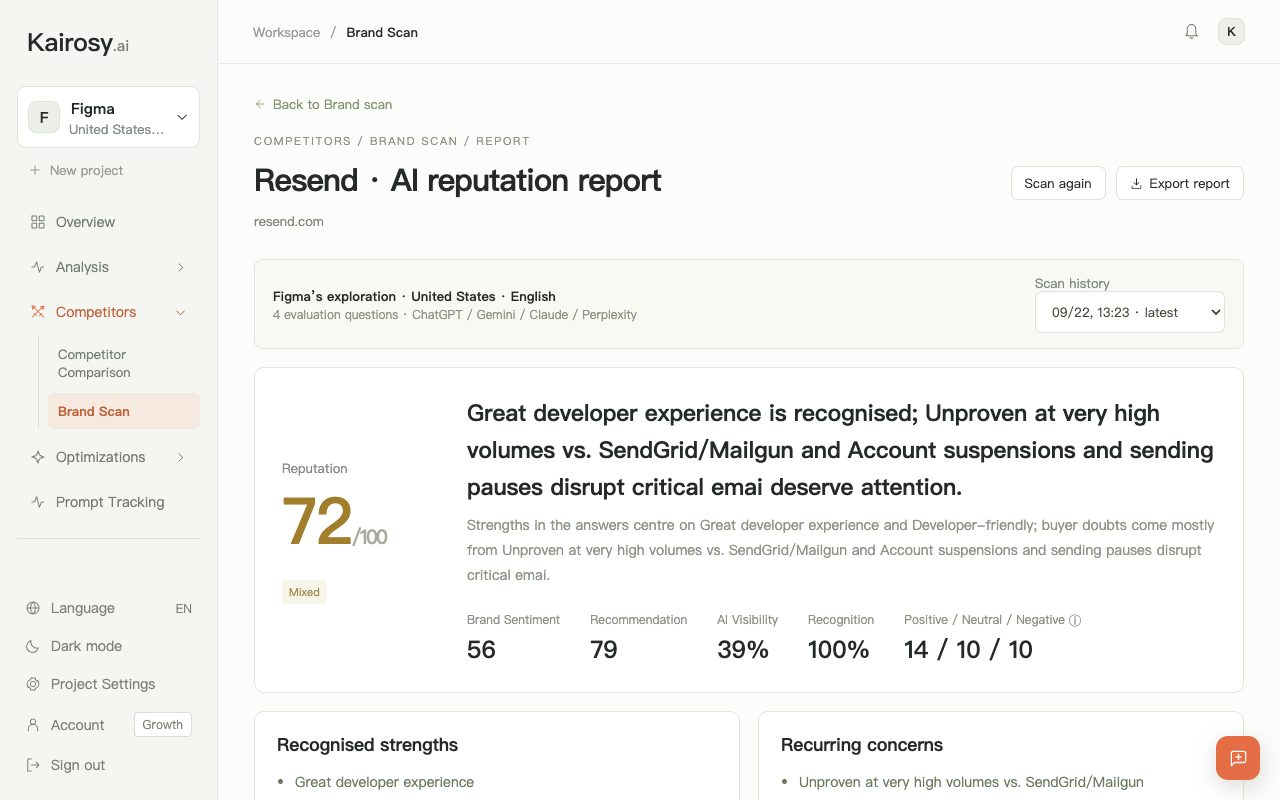Open the feedback chat widget
The height and width of the screenshot is (800, 1280).
(1238, 758)
